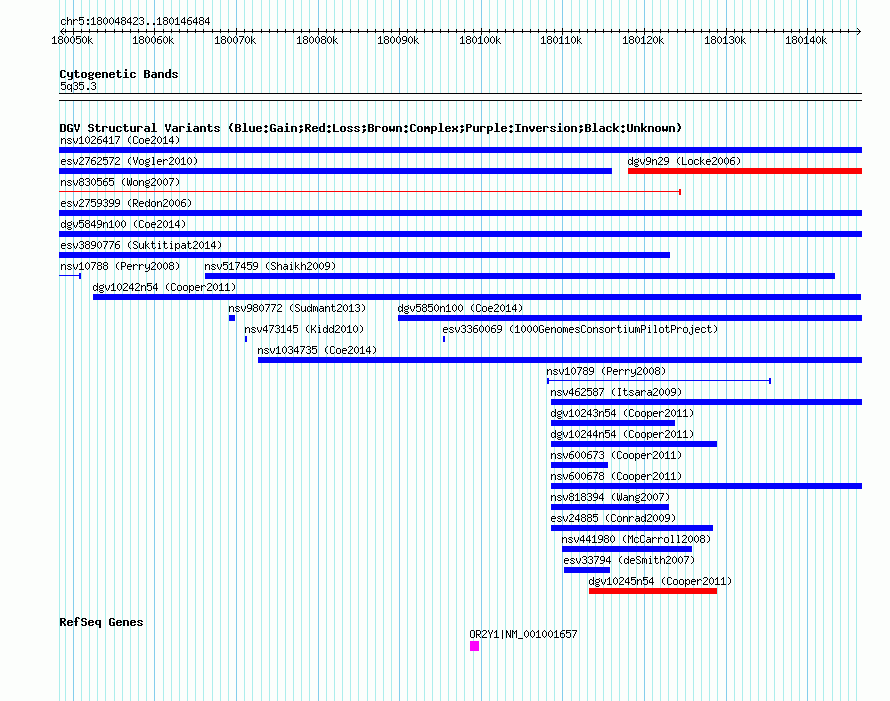890x701 pixels.
Task: Click the left arrow end of ruler
Action: tap(62, 31)
